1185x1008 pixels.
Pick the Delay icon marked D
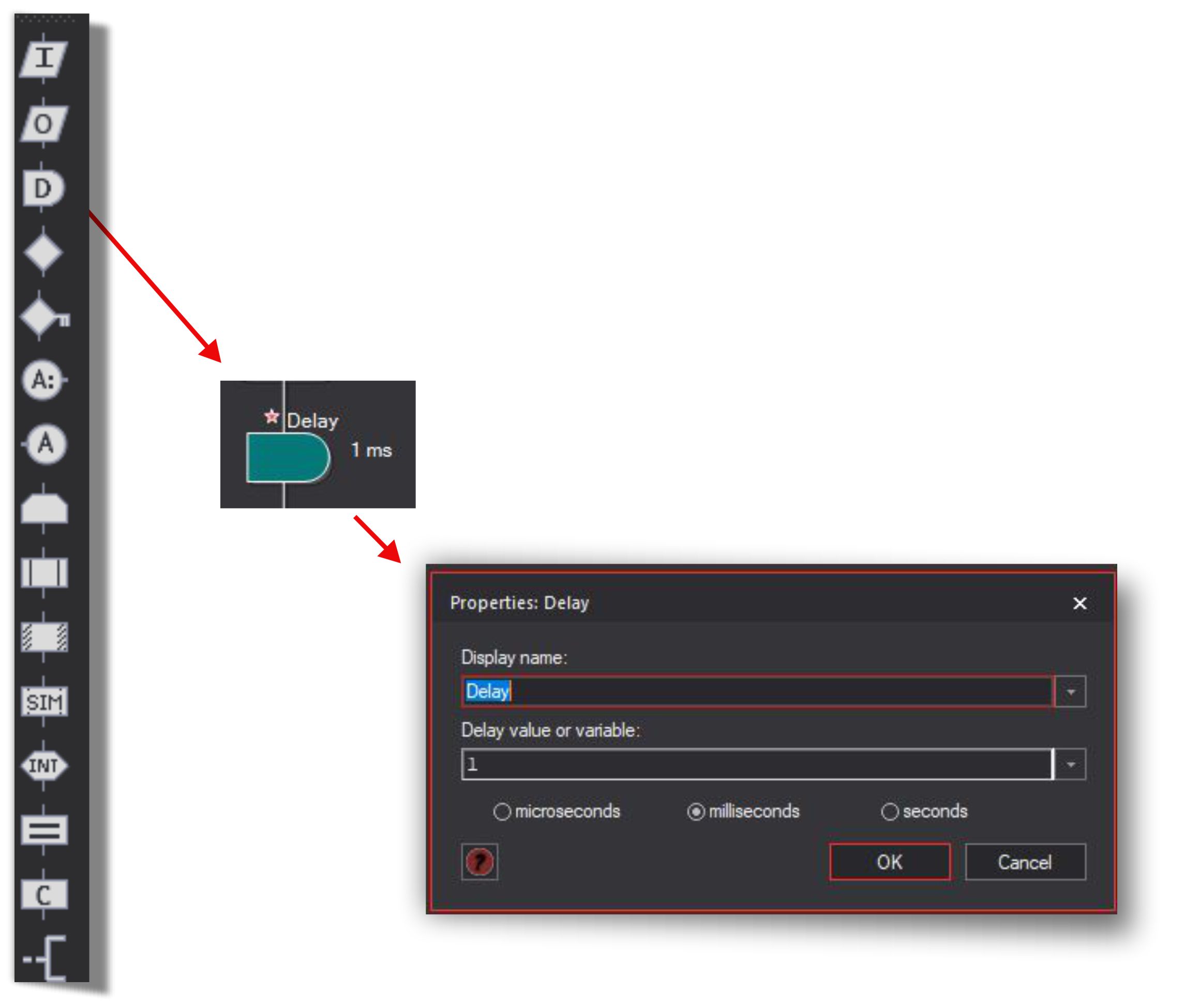tap(43, 187)
